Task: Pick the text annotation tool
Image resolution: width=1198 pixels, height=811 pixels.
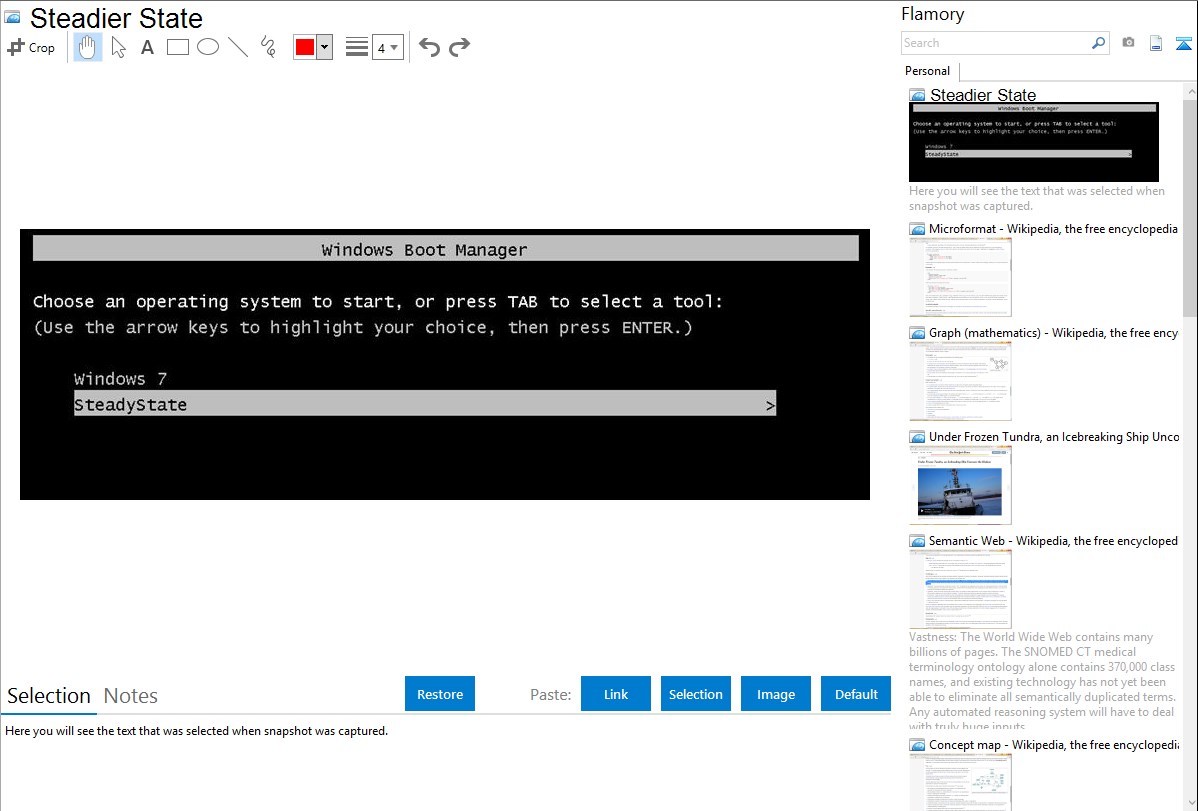Action: click(147, 47)
